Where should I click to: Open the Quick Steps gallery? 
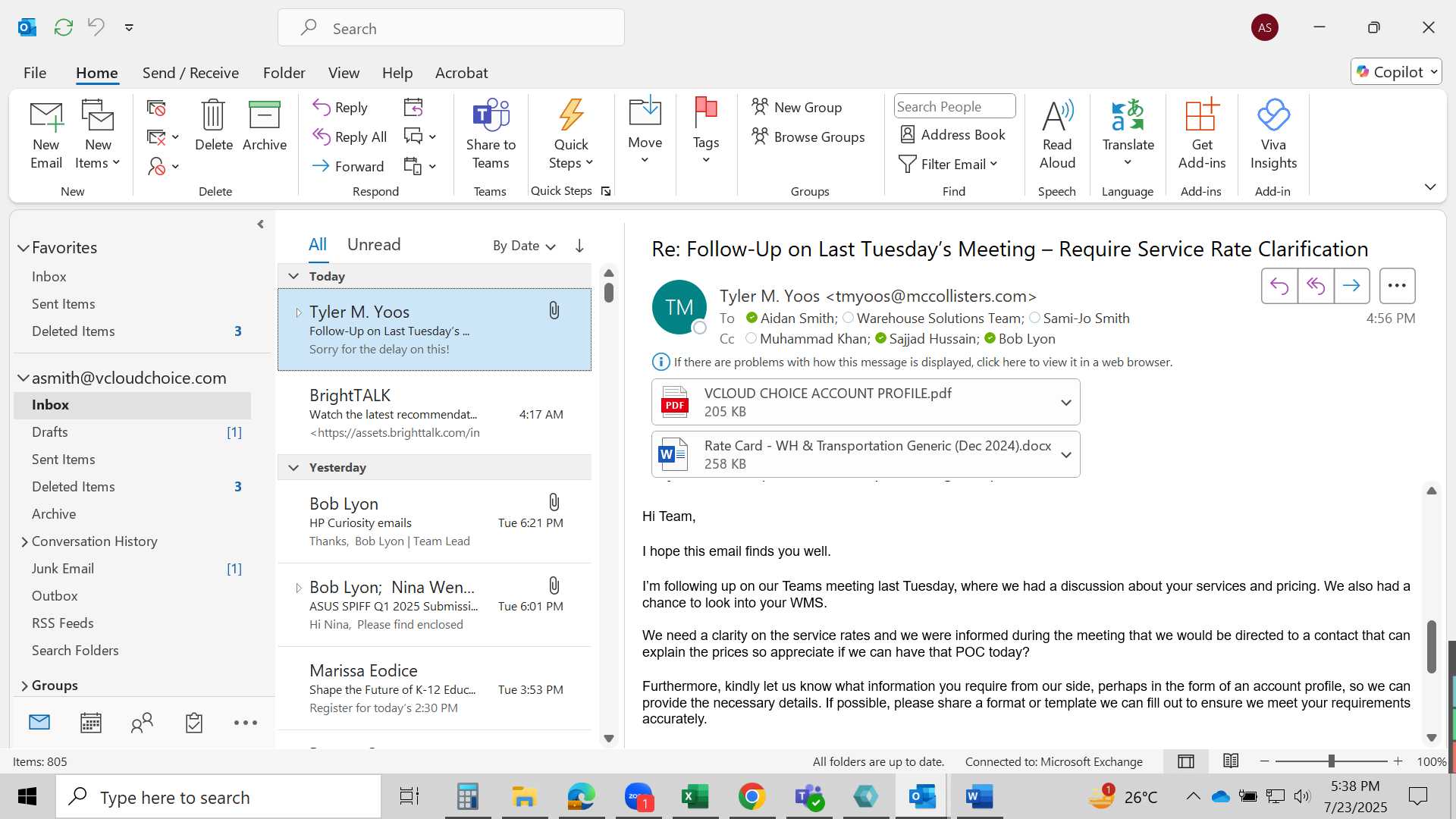coord(571,135)
